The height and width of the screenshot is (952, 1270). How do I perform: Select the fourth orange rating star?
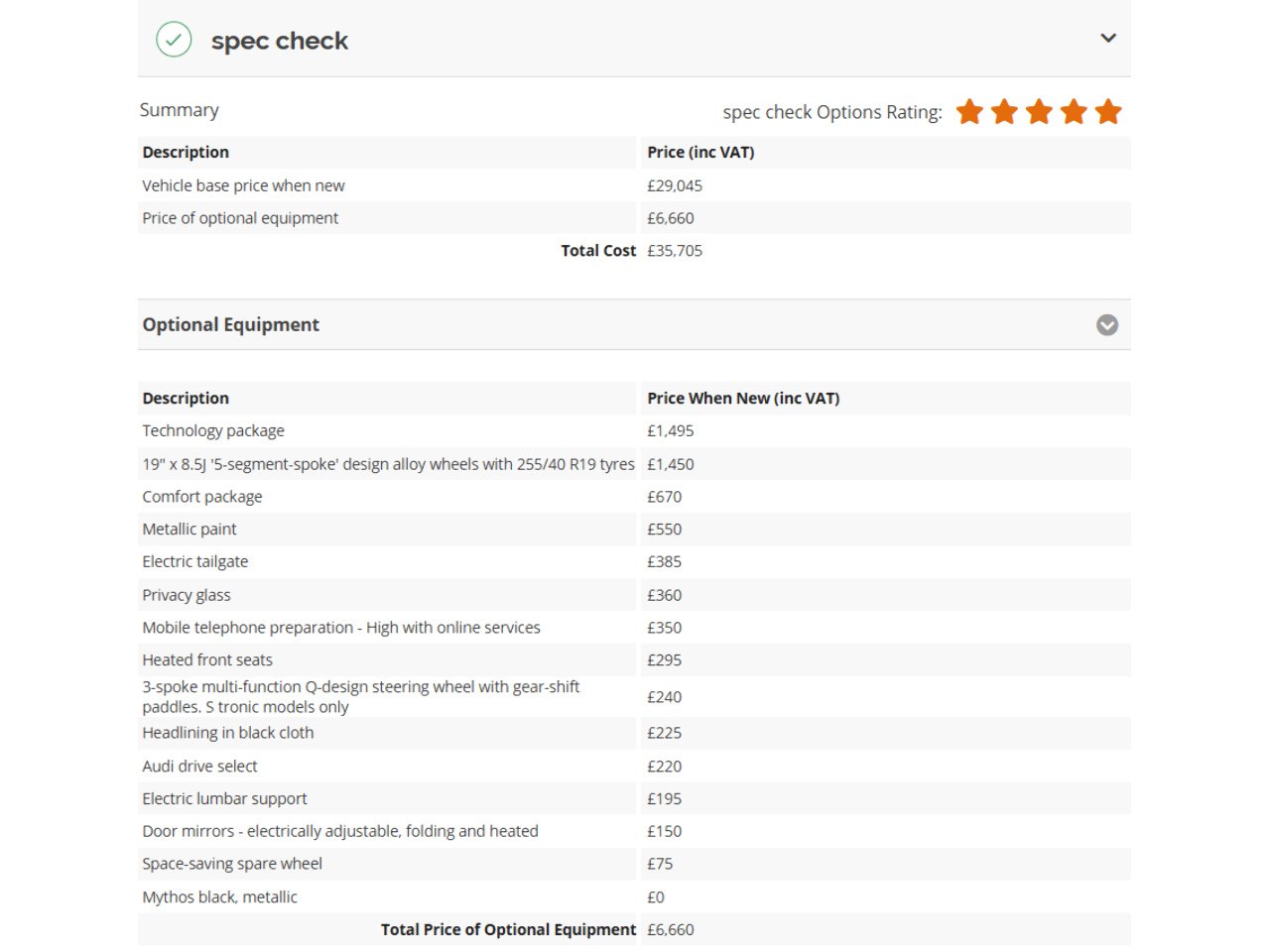coord(1074,112)
